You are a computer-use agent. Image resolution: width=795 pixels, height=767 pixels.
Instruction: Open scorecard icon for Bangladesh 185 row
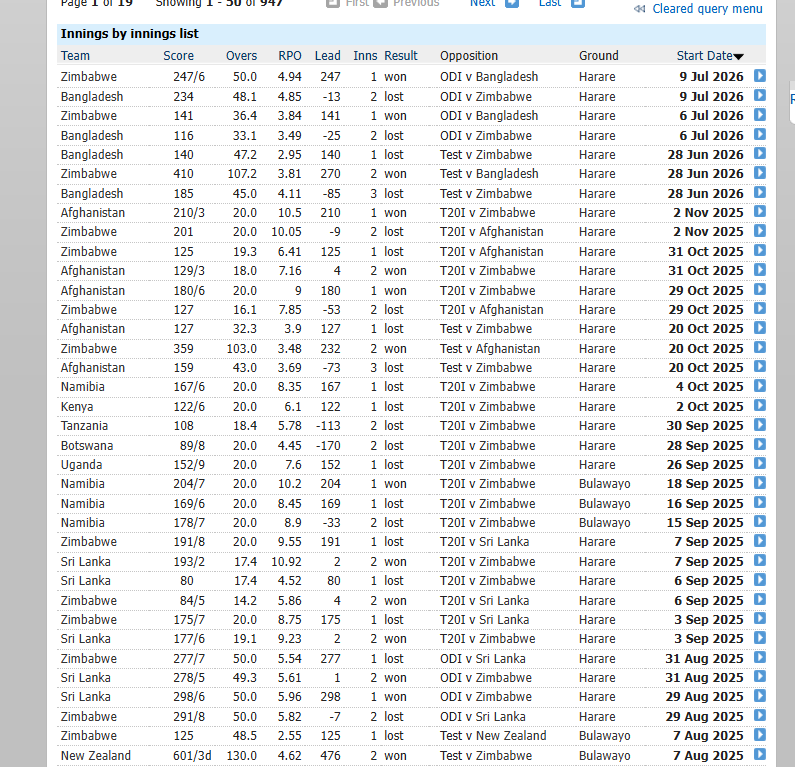coord(760,193)
